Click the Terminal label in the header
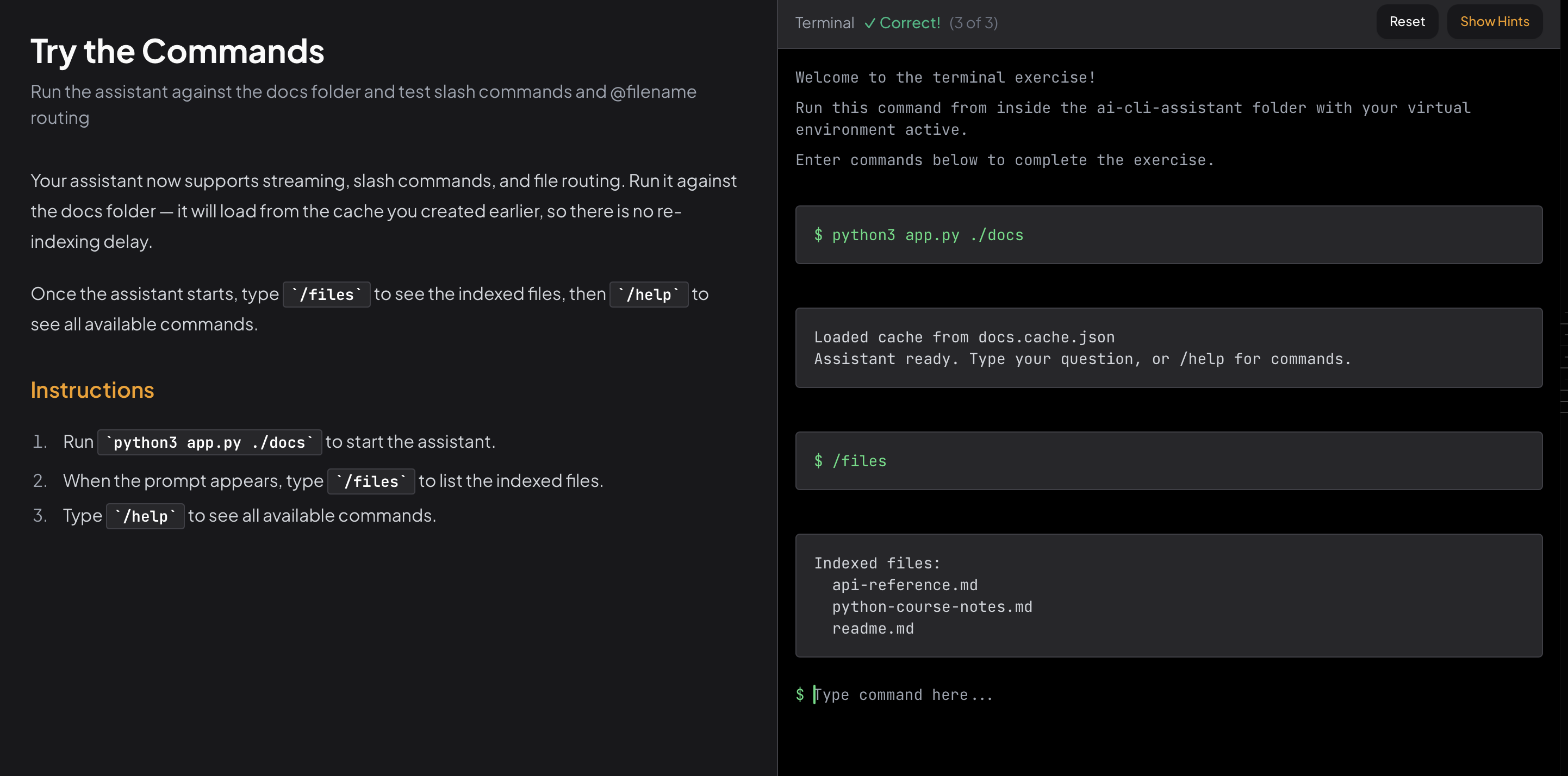1568x776 pixels. tap(824, 23)
